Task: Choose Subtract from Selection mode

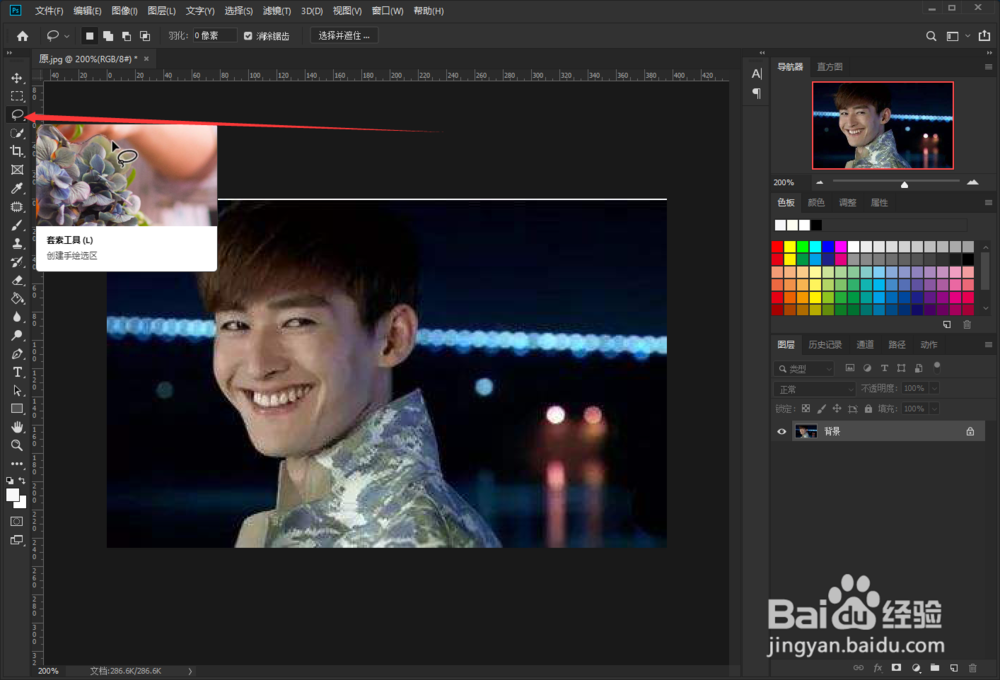Action: (x=126, y=36)
